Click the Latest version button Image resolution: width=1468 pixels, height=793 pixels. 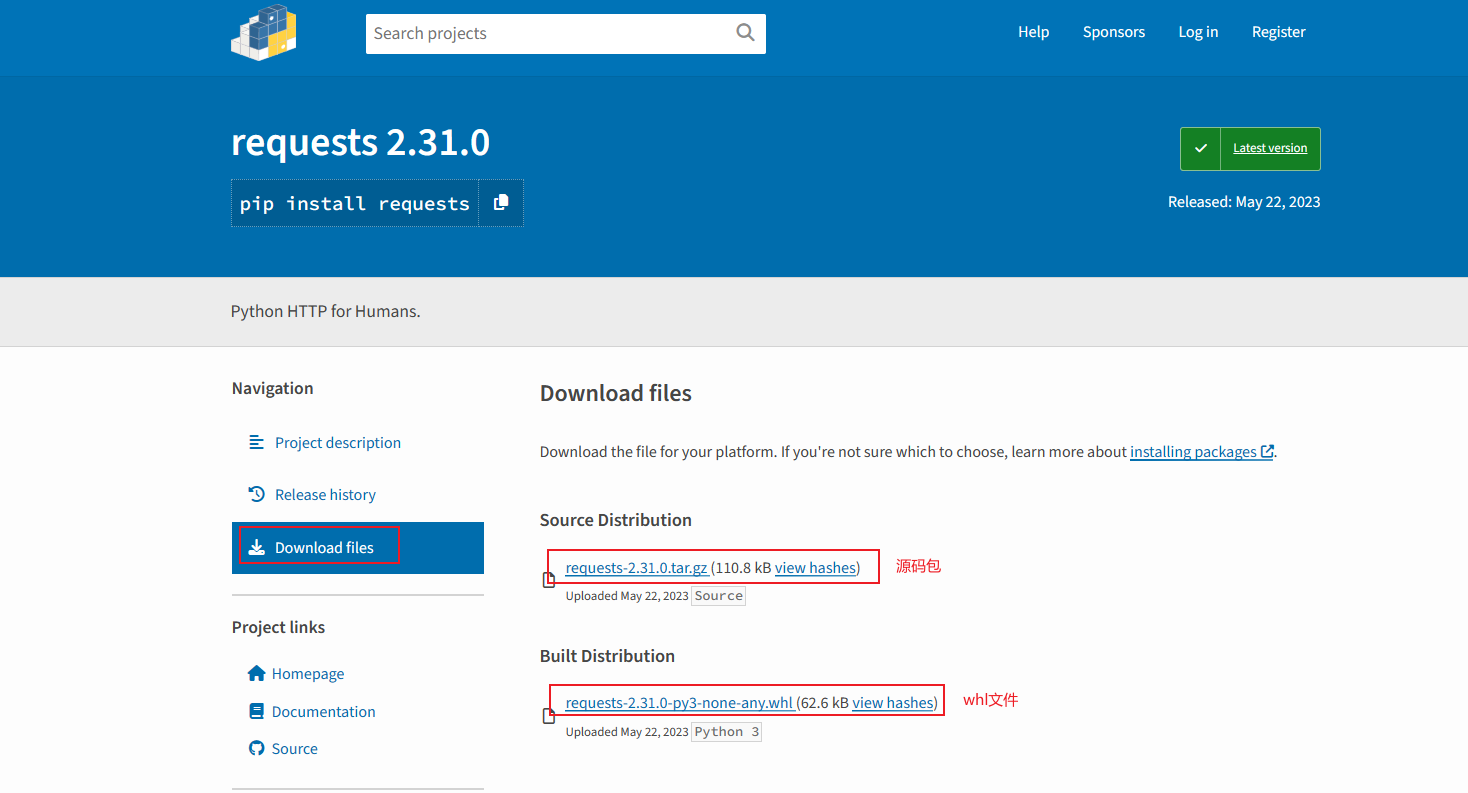click(1250, 148)
